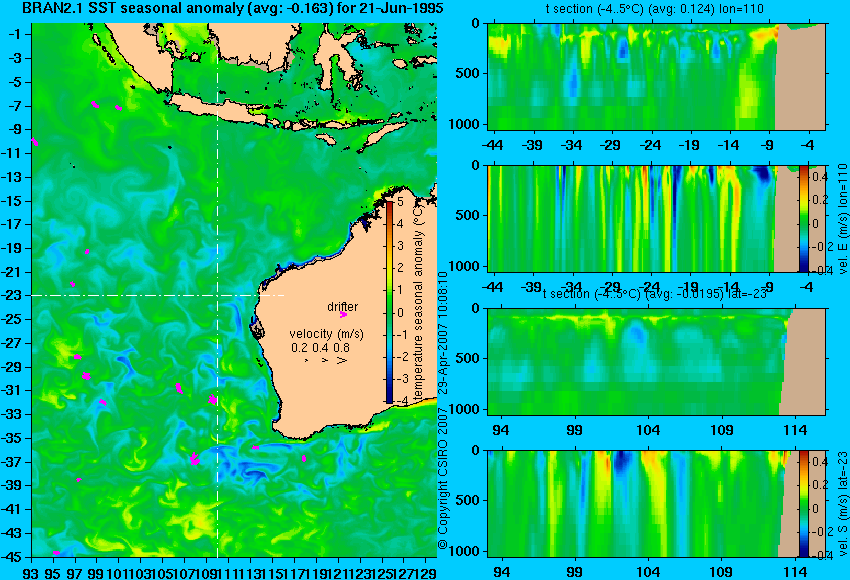This screenshot has width=850, height=580.
Task: Click the vel. E color bar for lon=110
Action: click(803, 218)
